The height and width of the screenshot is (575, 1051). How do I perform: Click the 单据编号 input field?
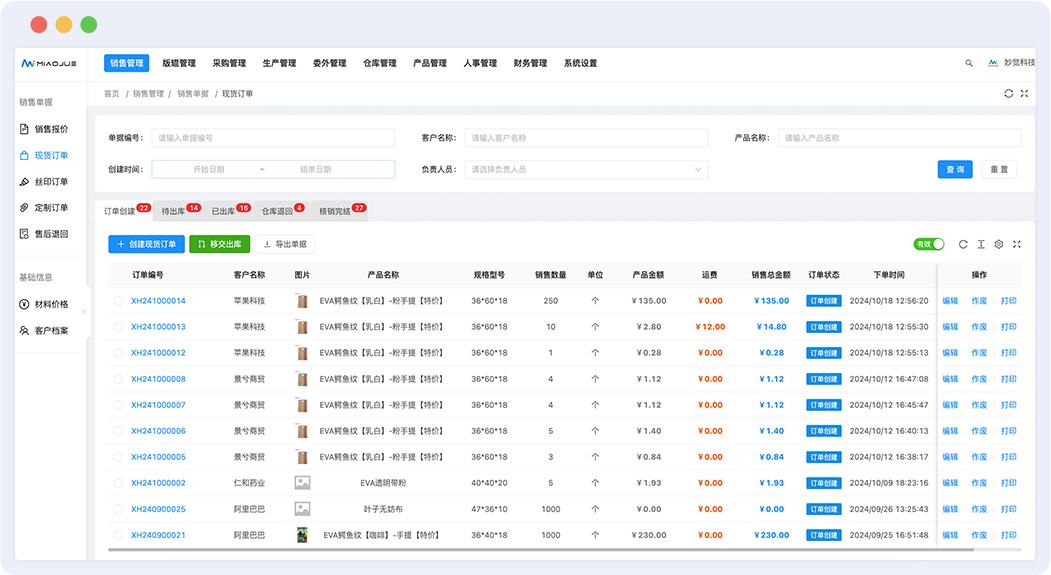click(273, 138)
